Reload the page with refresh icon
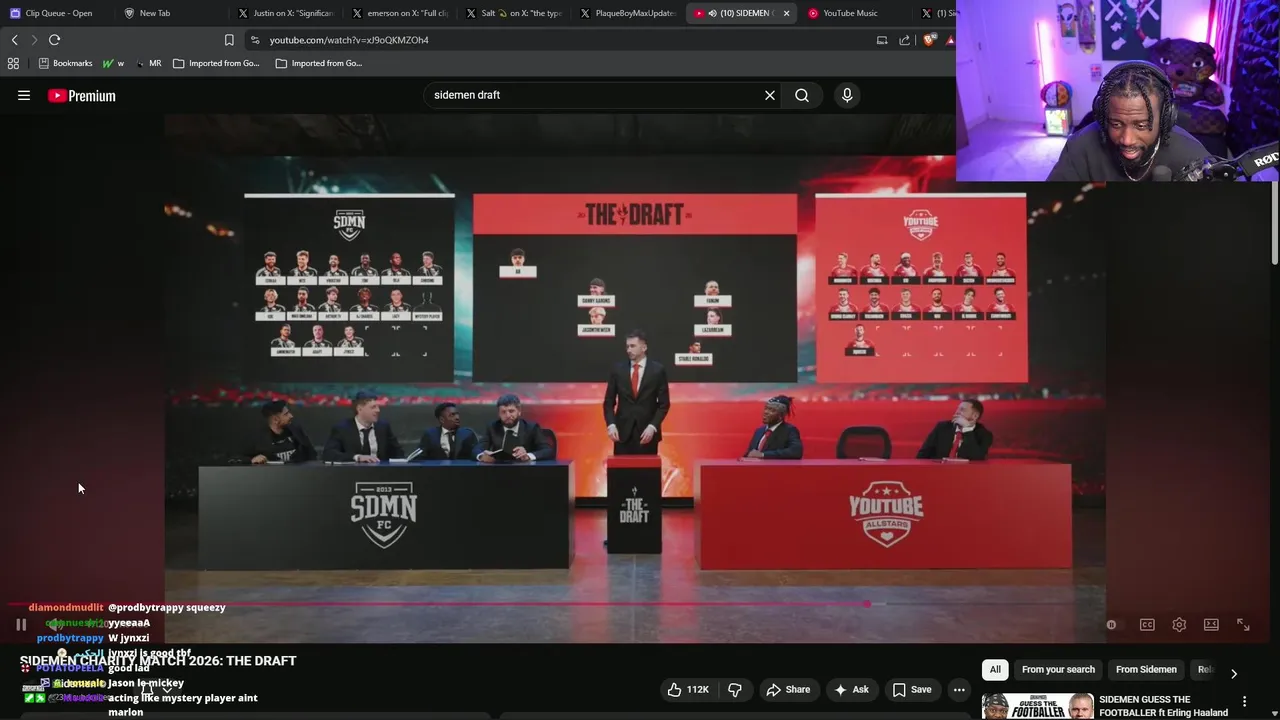Image resolution: width=1280 pixels, height=720 pixels. (54, 40)
